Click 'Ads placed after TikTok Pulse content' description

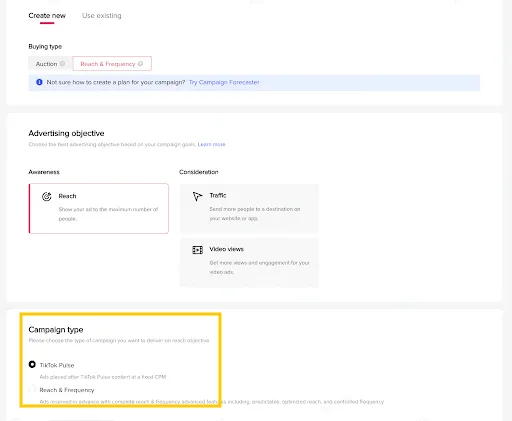(x=103, y=377)
